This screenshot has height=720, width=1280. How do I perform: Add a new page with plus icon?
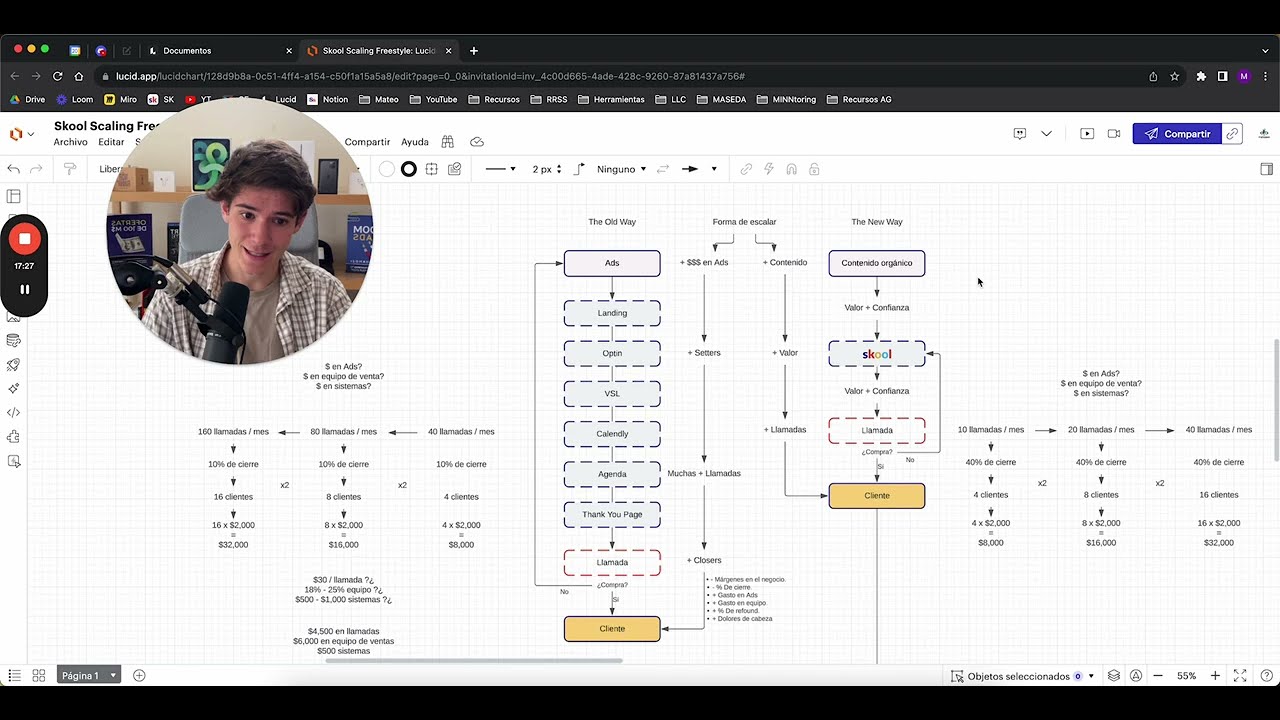(x=139, y=676)
